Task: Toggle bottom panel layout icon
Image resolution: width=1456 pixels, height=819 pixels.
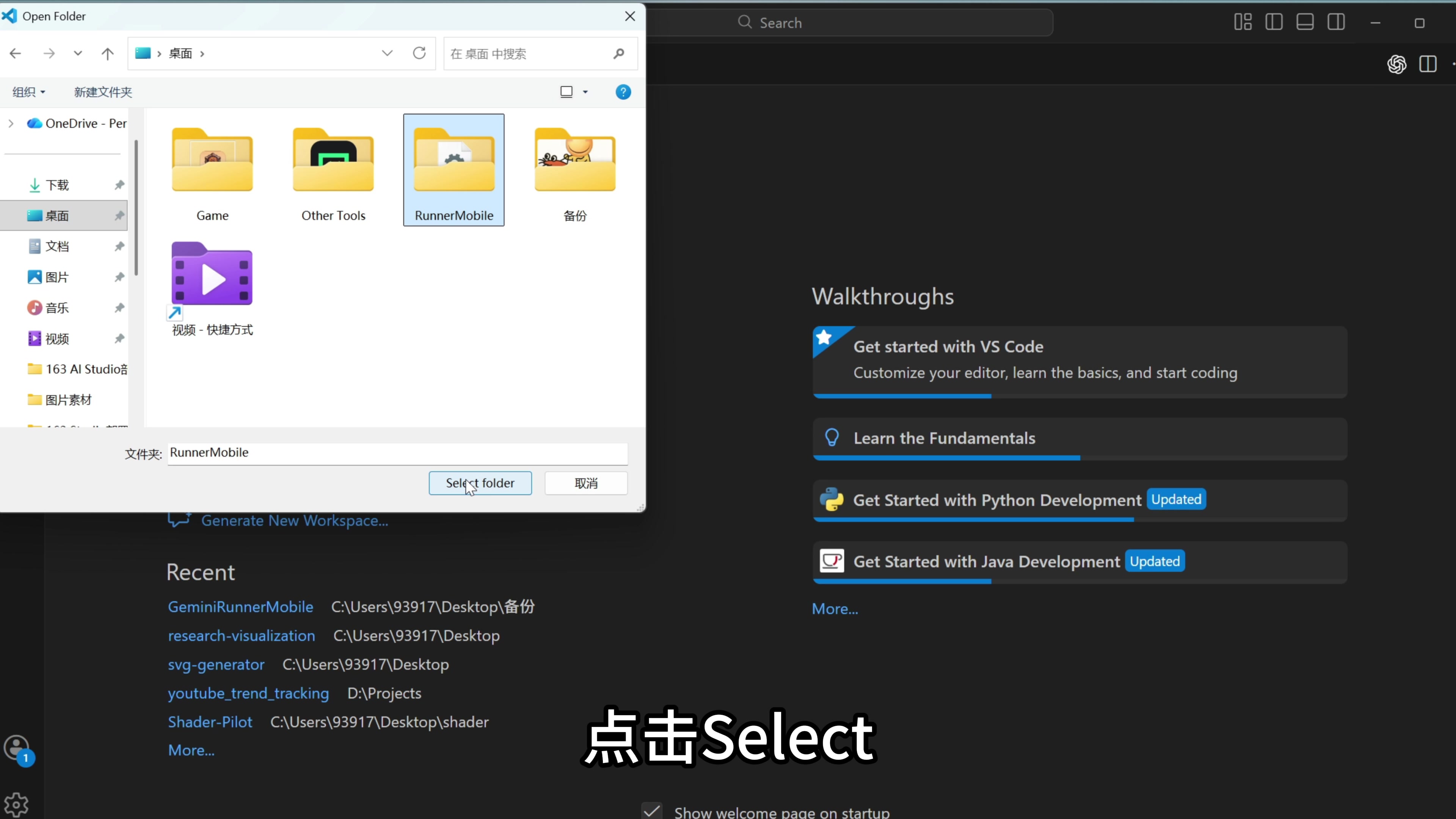Action: pyautogui.click(x=1304, y=23)
